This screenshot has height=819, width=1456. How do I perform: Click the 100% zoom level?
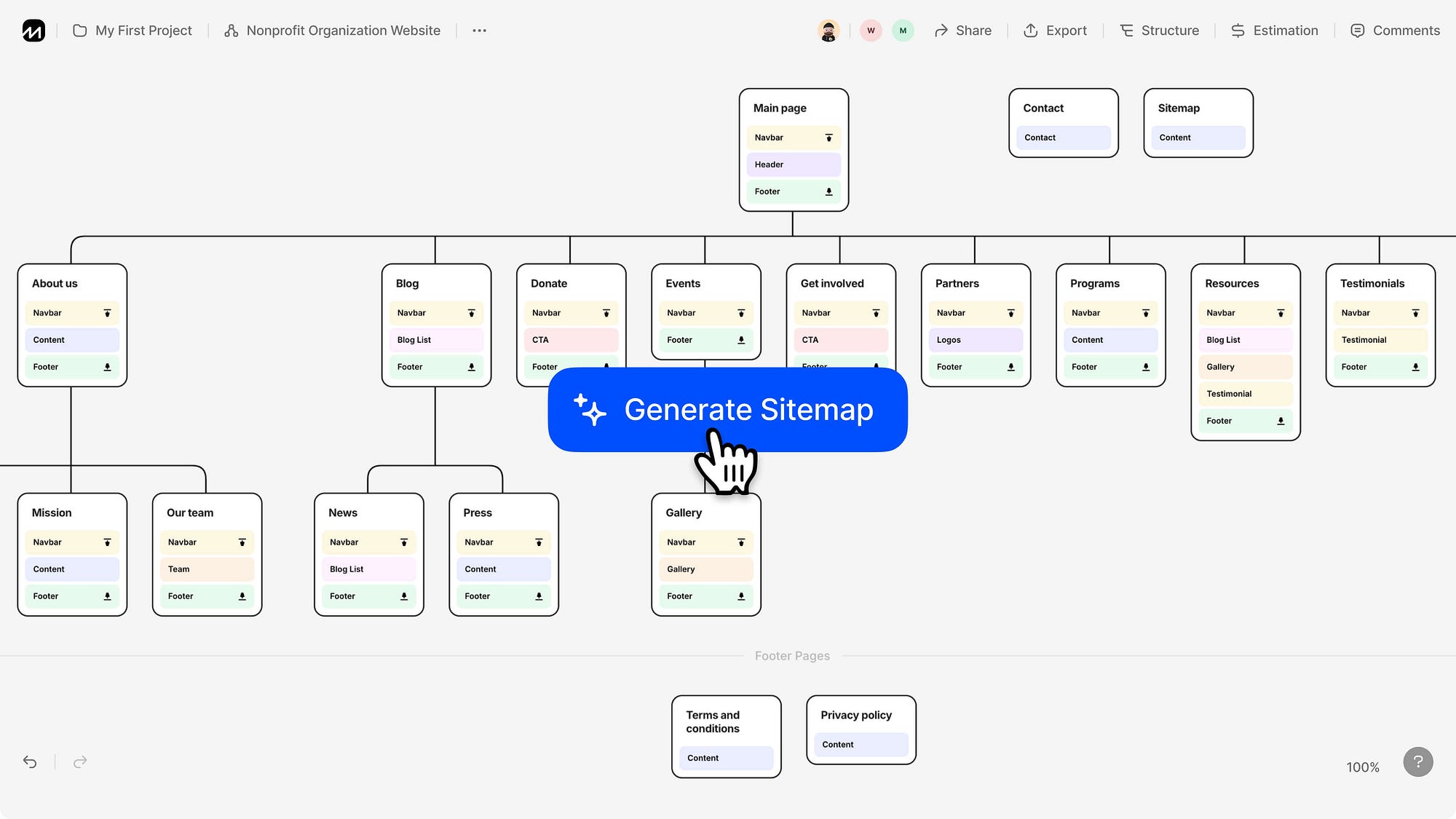1363,767
